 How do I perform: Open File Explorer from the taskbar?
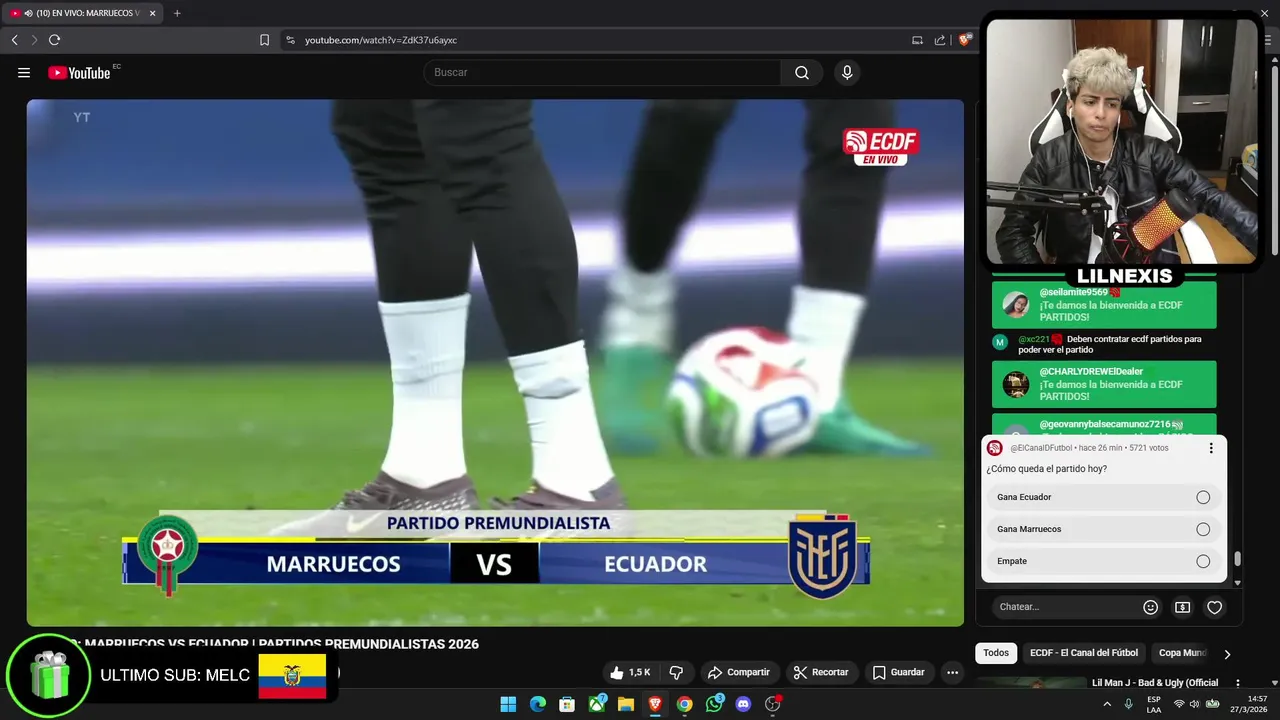click(625, 704)
